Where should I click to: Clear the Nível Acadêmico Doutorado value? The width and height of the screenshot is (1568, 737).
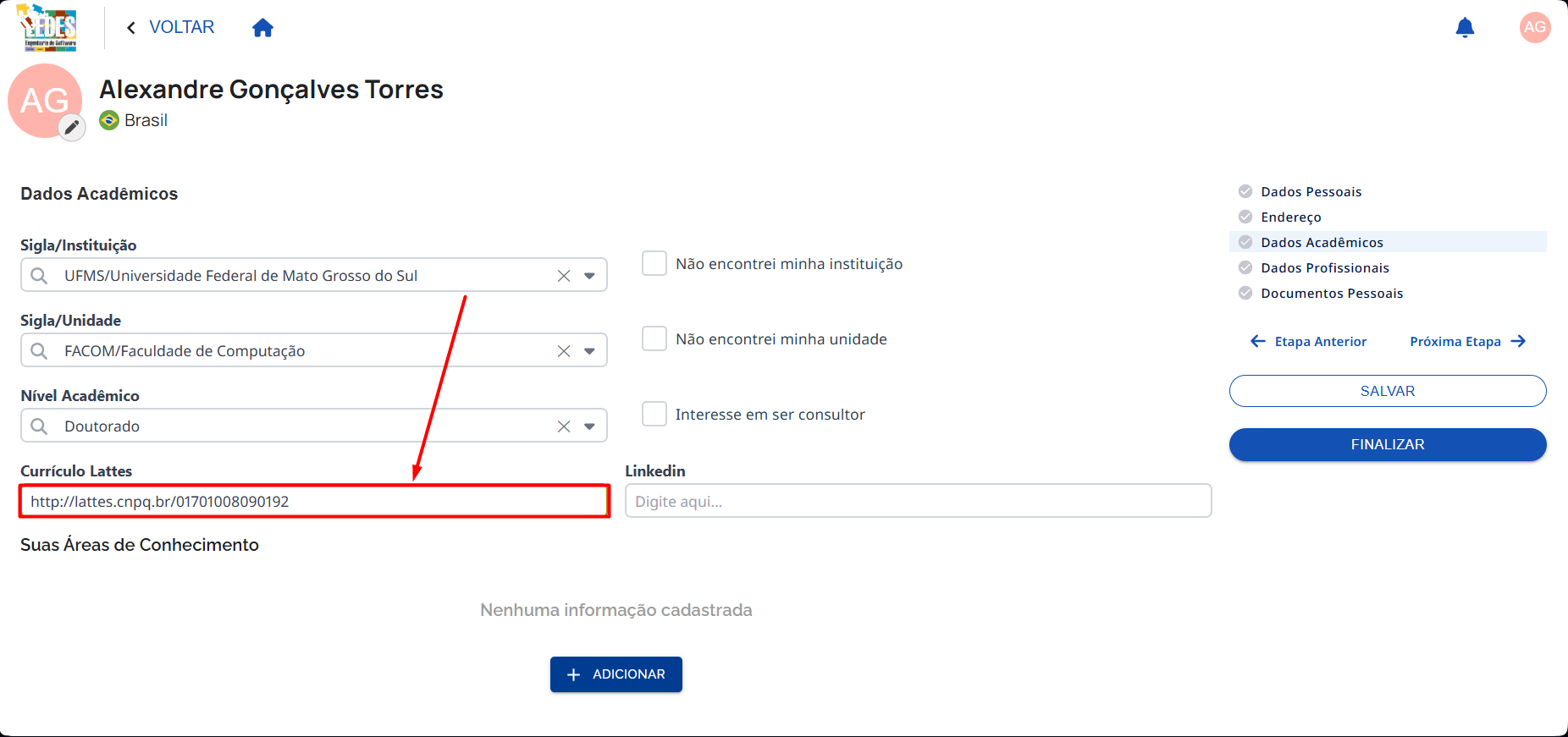pos(564,426)
